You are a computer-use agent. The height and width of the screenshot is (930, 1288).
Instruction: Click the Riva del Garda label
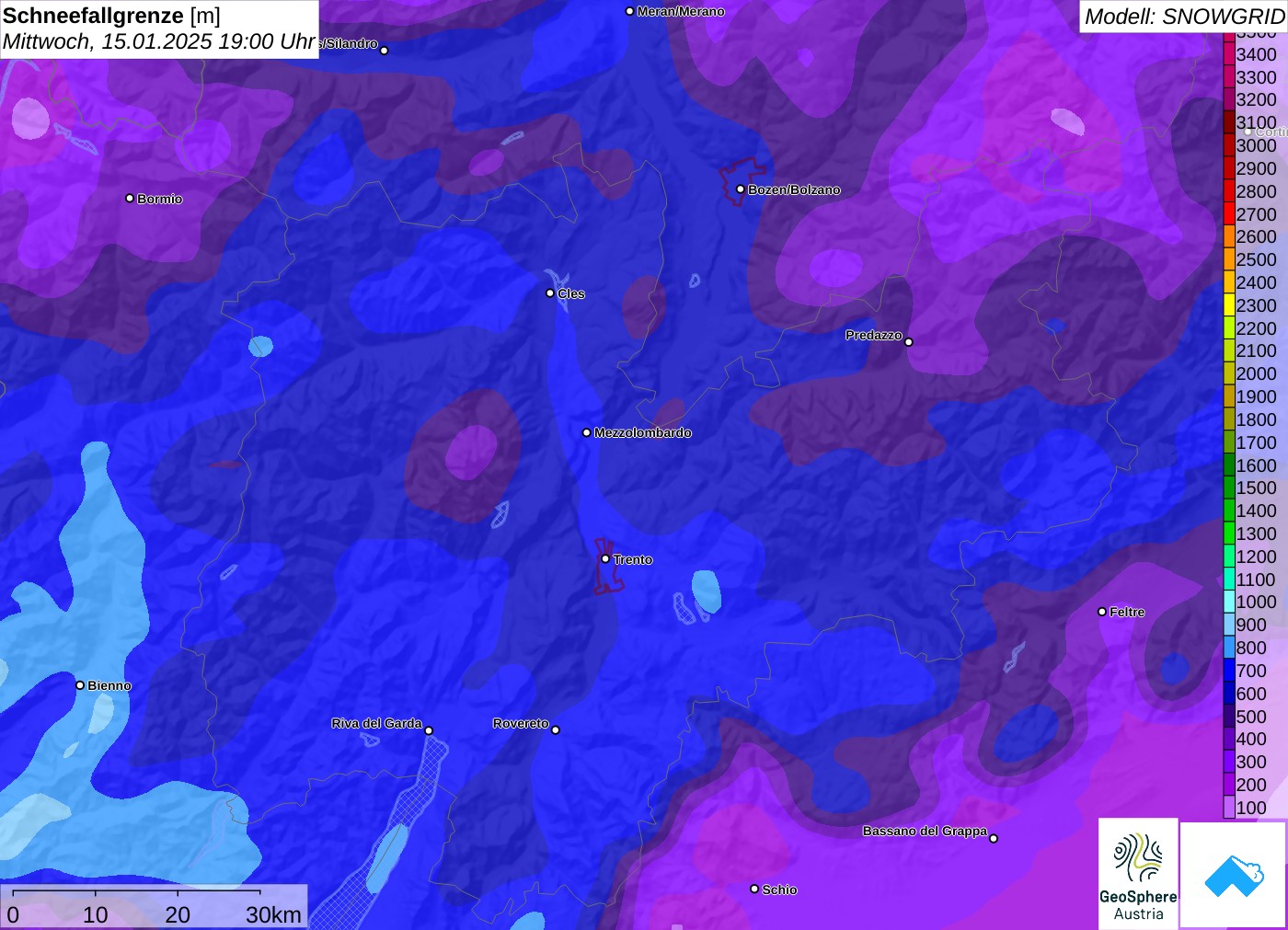point(376,723)
